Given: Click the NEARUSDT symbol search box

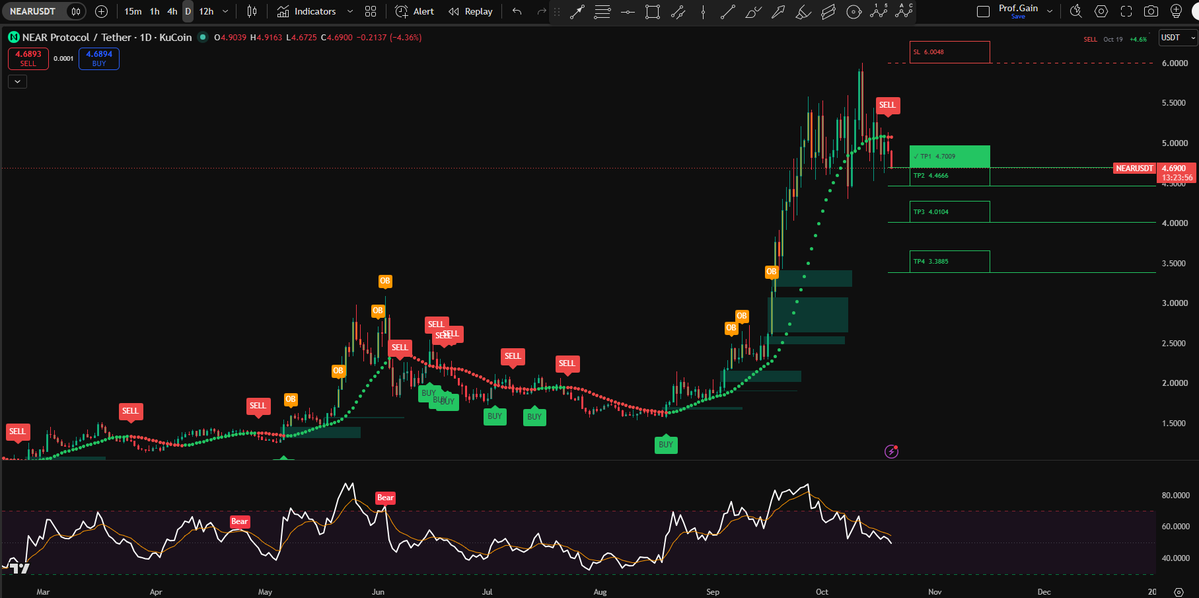Looking at the screenshot, I should pyautogui.click(x=44, y=11).
